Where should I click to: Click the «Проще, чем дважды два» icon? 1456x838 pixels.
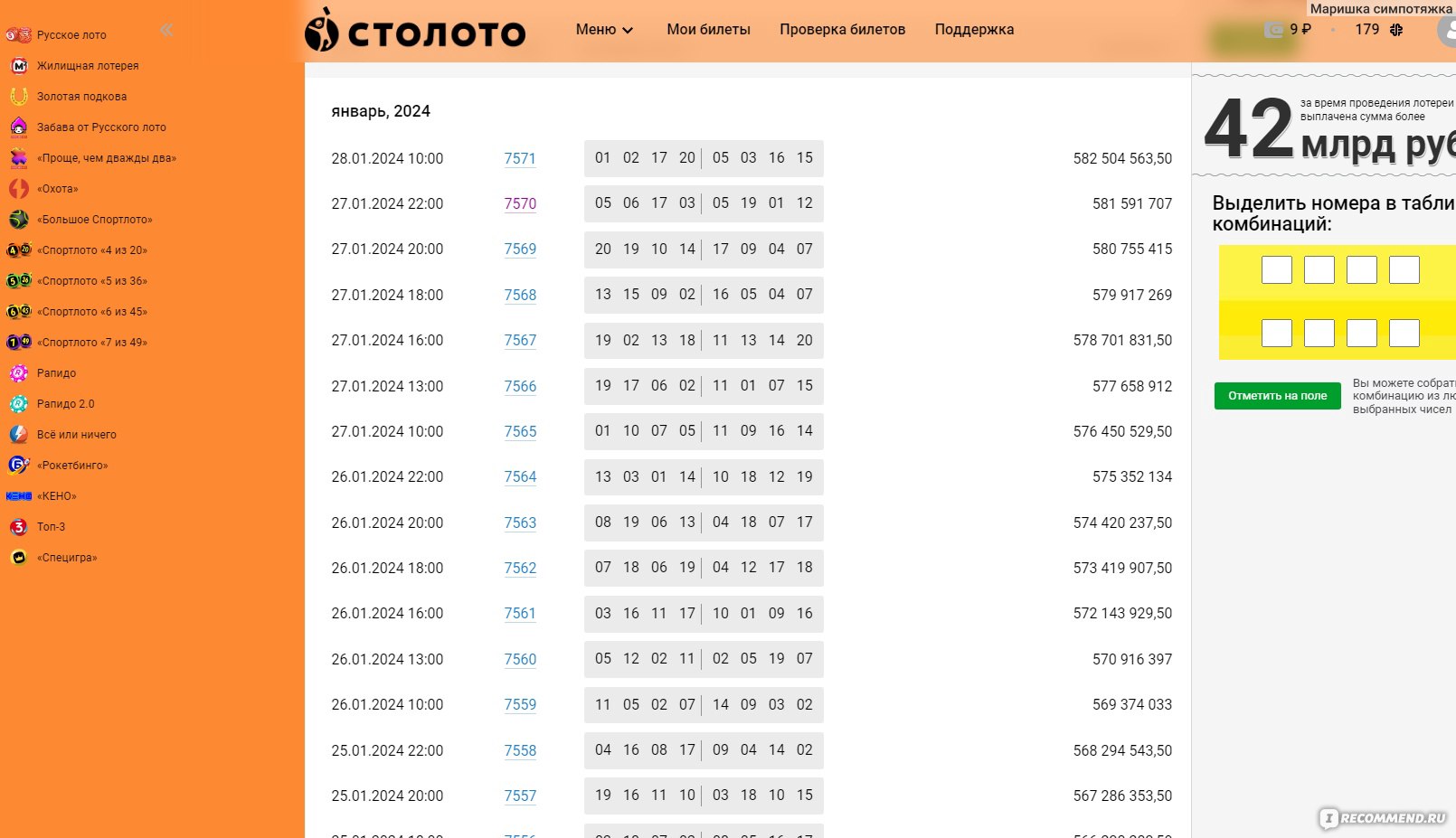coord(19,158)
